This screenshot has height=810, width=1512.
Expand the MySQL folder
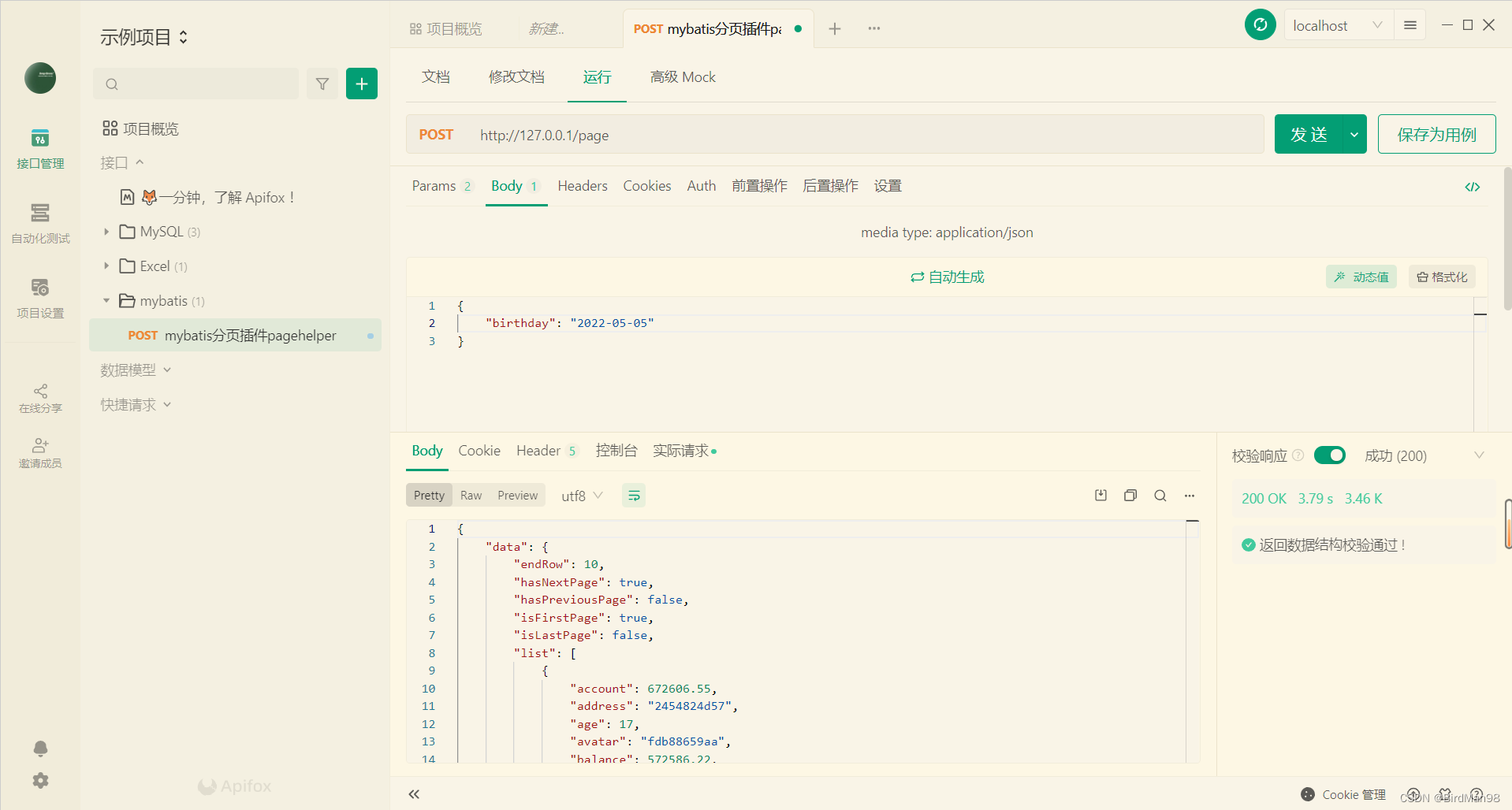click(106, 232)
